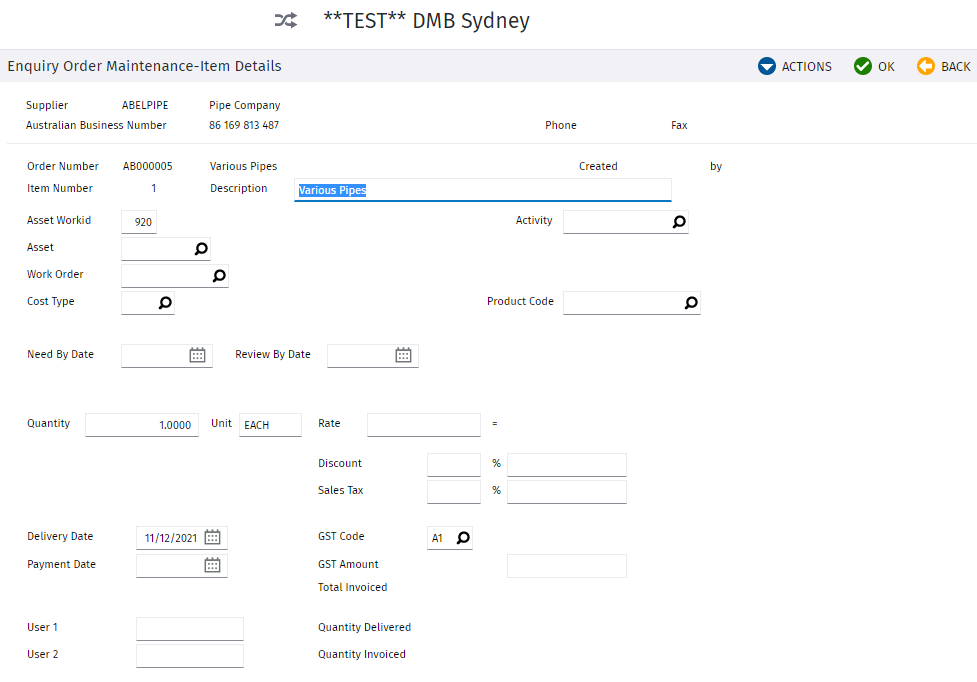This screenshot has width=977, height=682.
Task: Click the OK button
Action: pyautogui.click(x=874, y=66)
